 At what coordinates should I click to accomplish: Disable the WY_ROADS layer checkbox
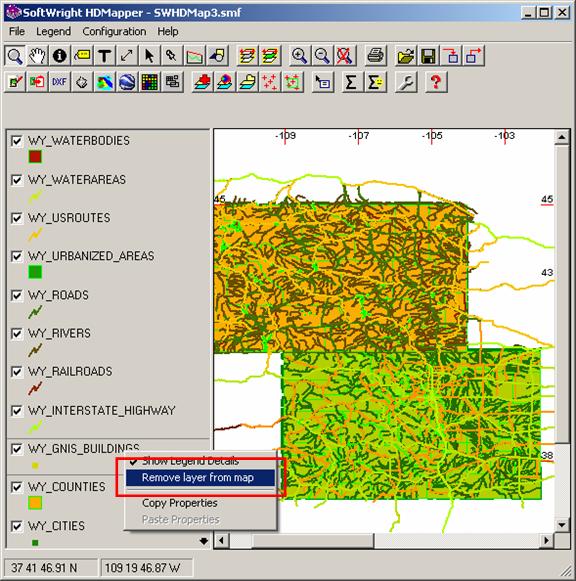point(17,295)
